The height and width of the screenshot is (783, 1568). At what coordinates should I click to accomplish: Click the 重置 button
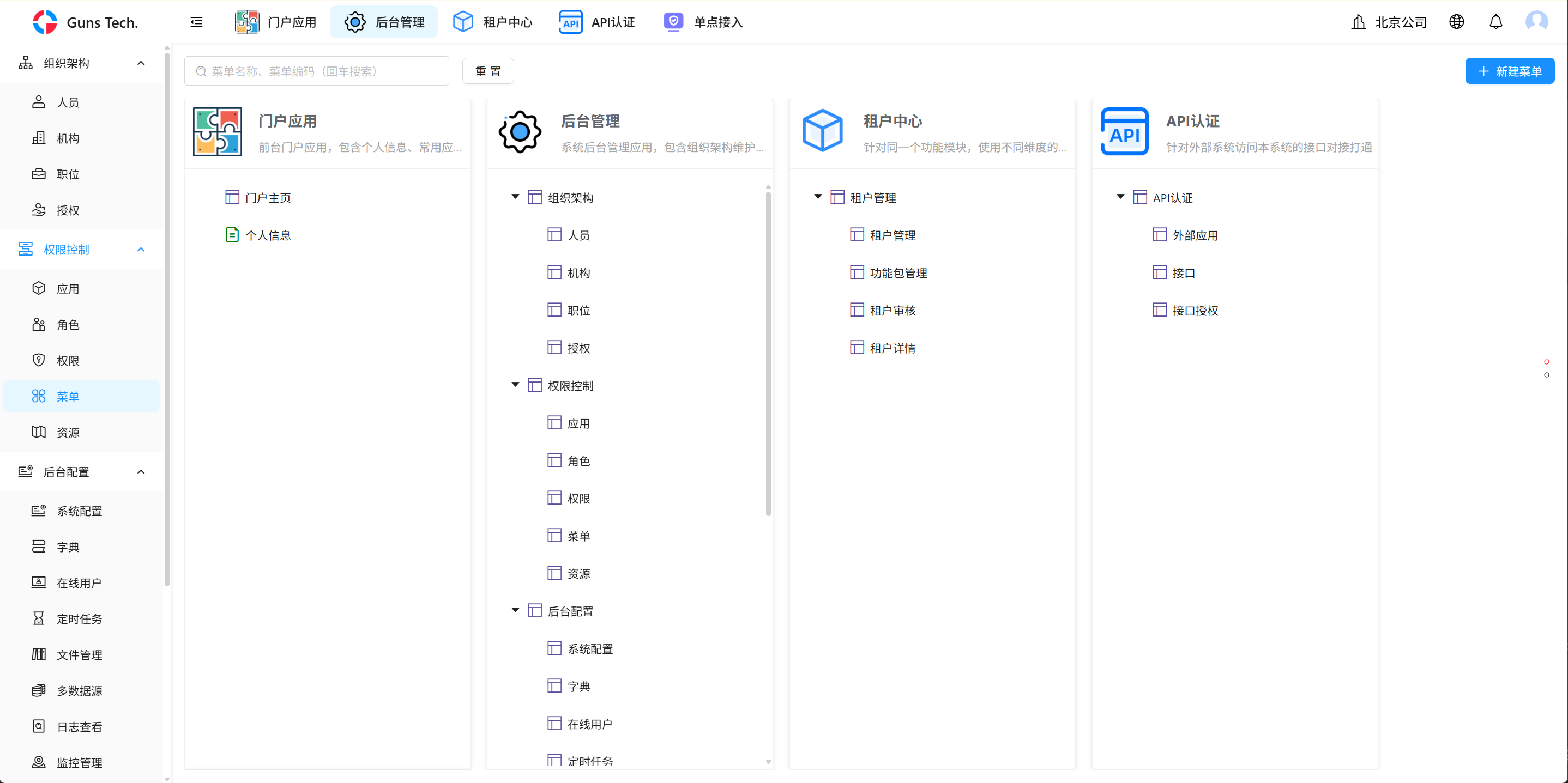click(x=488, y=71)
